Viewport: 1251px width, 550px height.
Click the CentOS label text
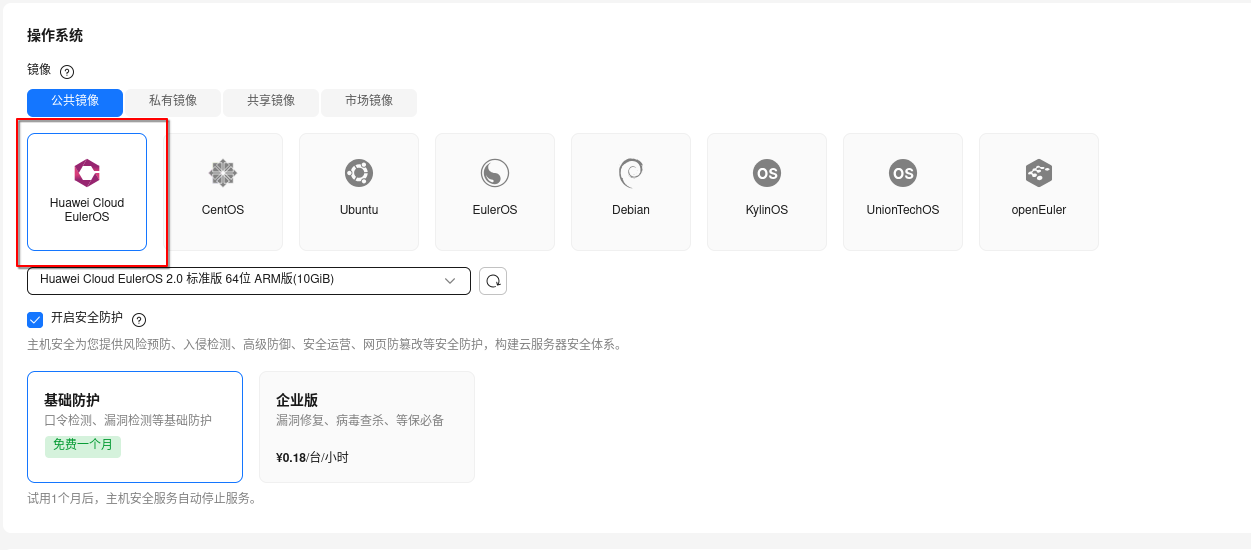coord(223,210)
